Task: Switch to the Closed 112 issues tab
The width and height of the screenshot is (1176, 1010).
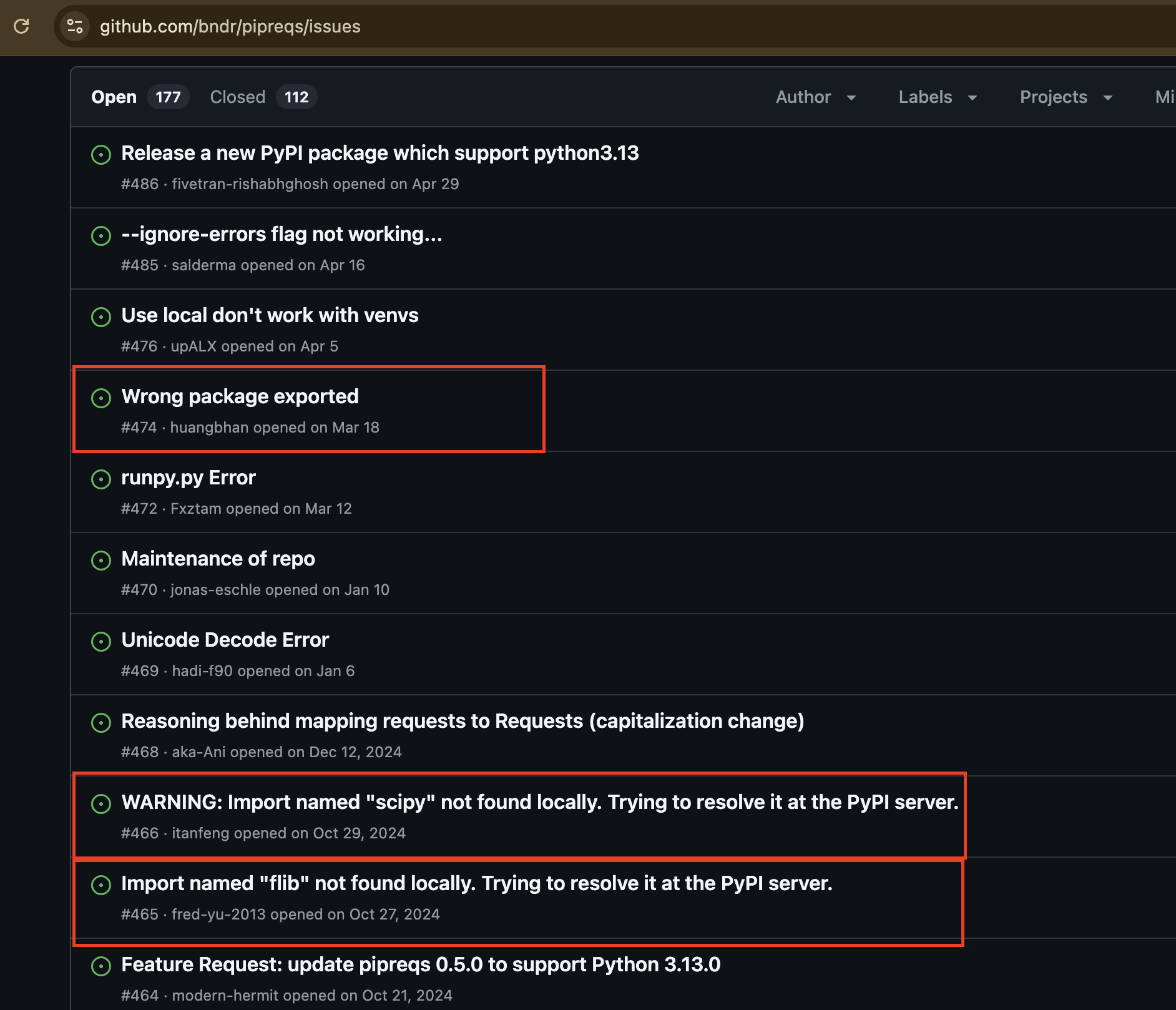Action: [x=263, y=97]
